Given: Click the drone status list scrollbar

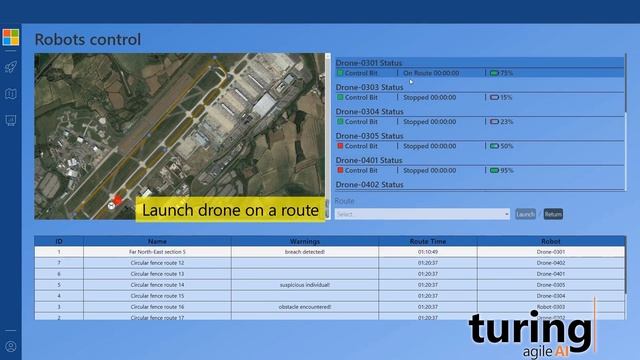Looking at the screenshot, I should click(626, 122).
